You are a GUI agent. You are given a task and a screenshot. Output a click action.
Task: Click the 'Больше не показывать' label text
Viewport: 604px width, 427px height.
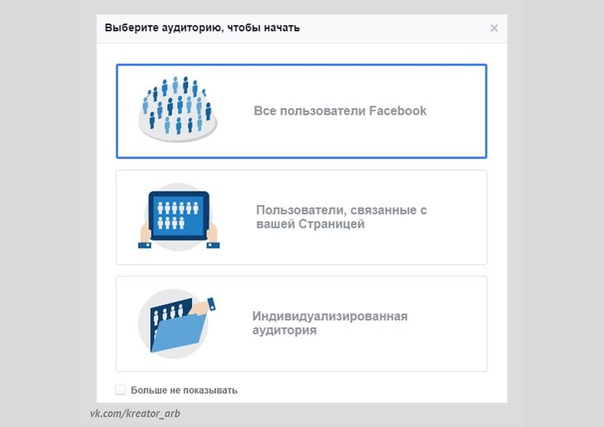[x=184, y=390]
